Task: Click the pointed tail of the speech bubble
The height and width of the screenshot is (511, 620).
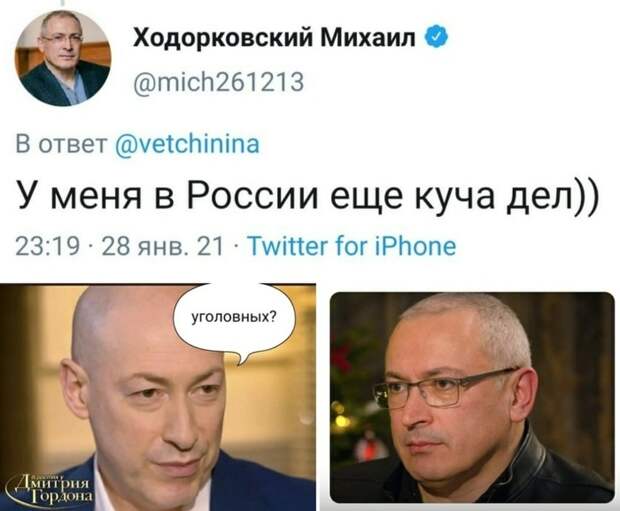Action: click(x=242, y=358)
